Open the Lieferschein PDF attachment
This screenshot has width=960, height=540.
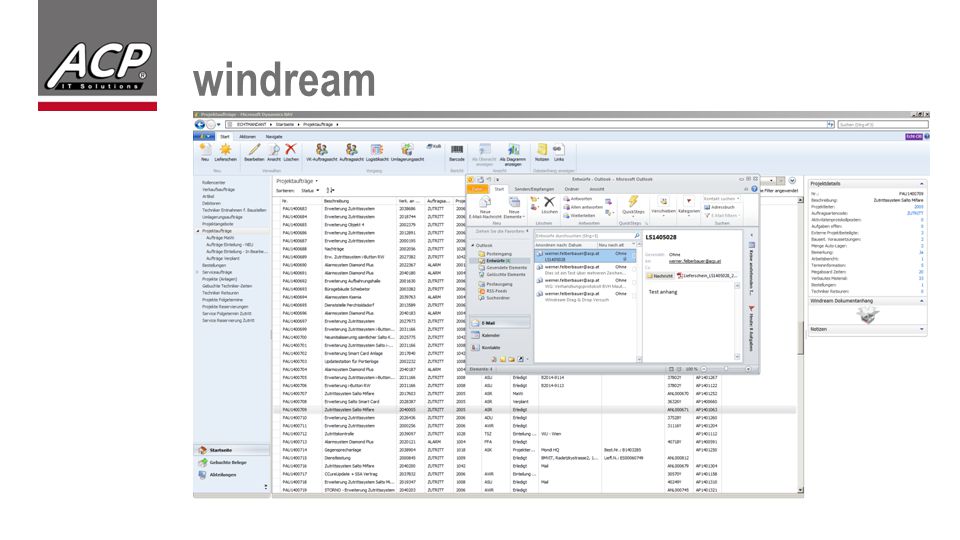[x=708, y=276]
